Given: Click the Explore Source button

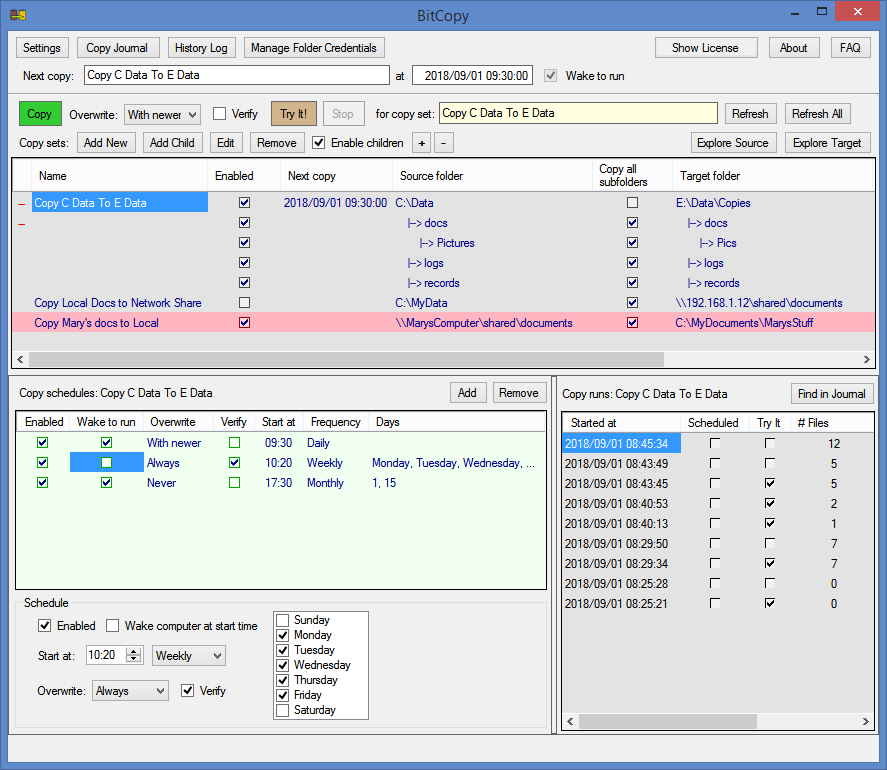Looking at the screenshot, I should click(732, 143).
